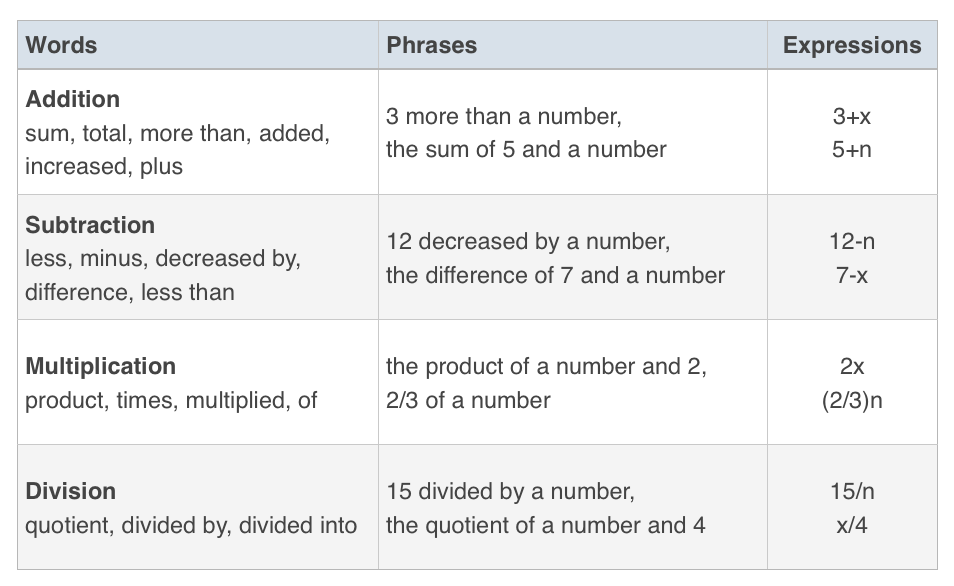Click the Words column header
954x586 pixels.
[61, 45]
